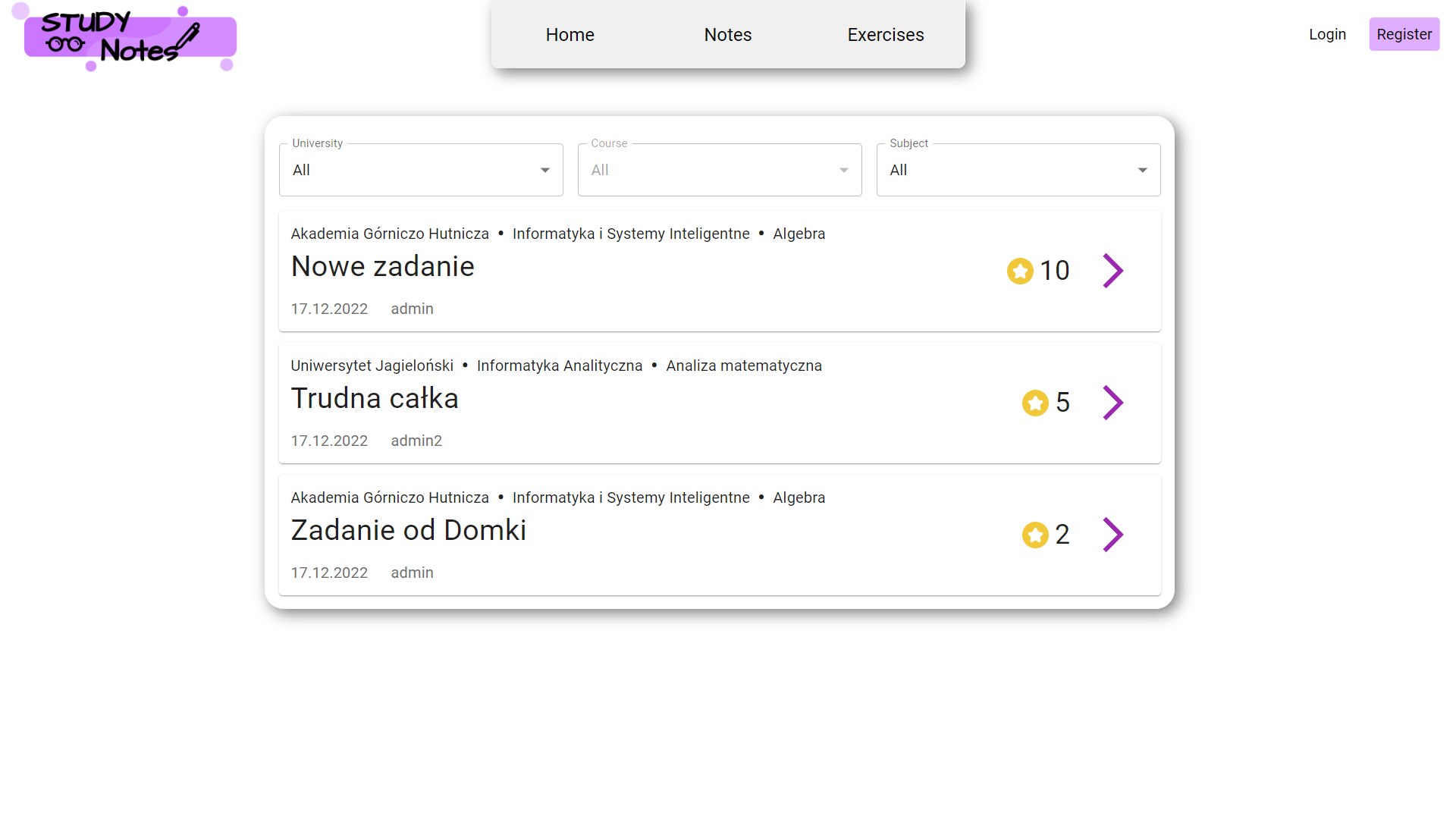1456x819 pixels.
Task: Expand the Course dropdown
Action: click(x=719, y=170)
